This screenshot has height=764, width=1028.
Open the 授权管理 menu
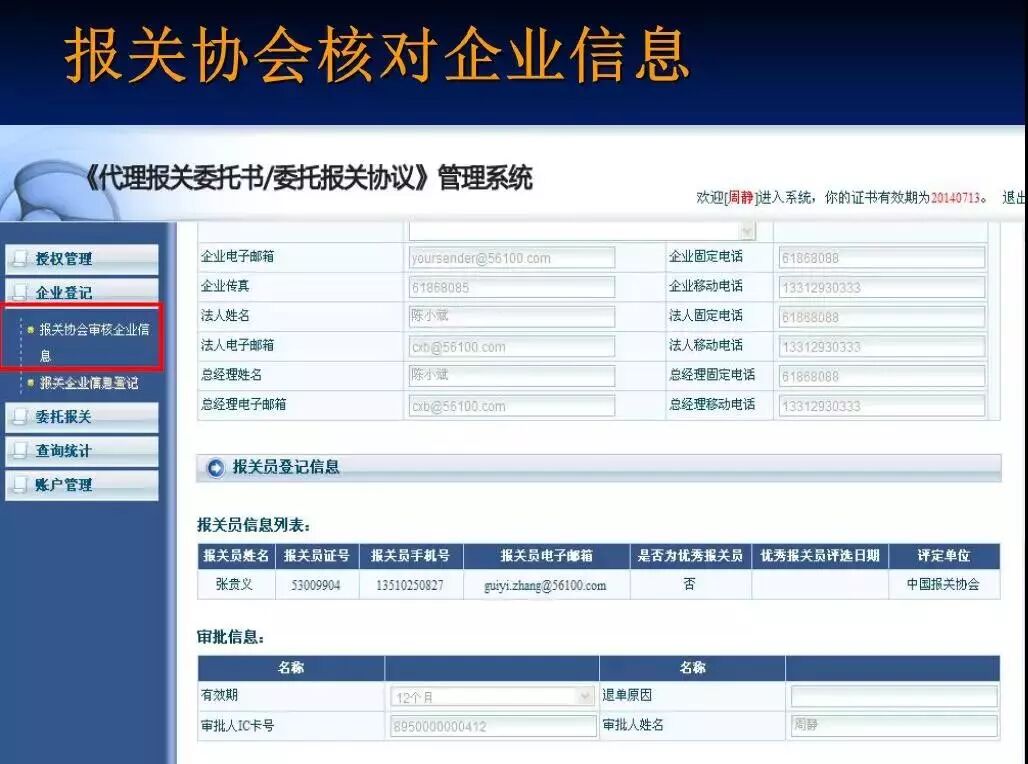pyautogui.click(x=81, y=258)
